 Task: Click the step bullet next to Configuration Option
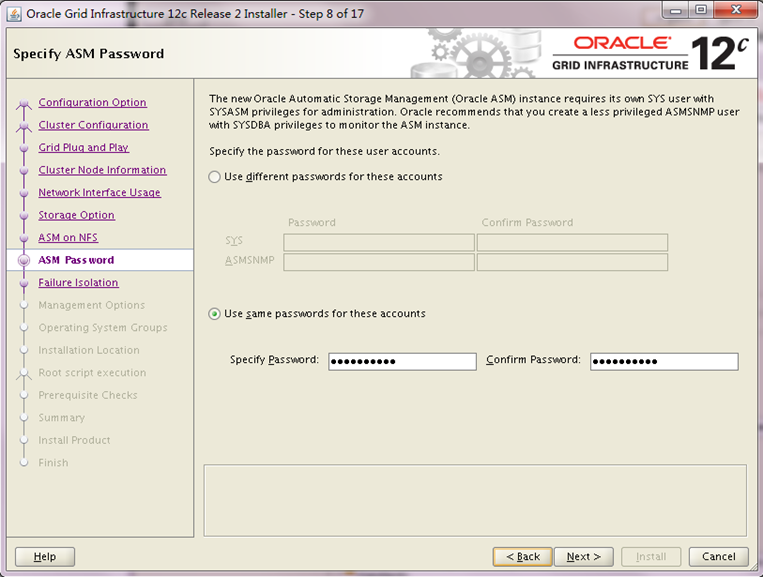point(24,104)
